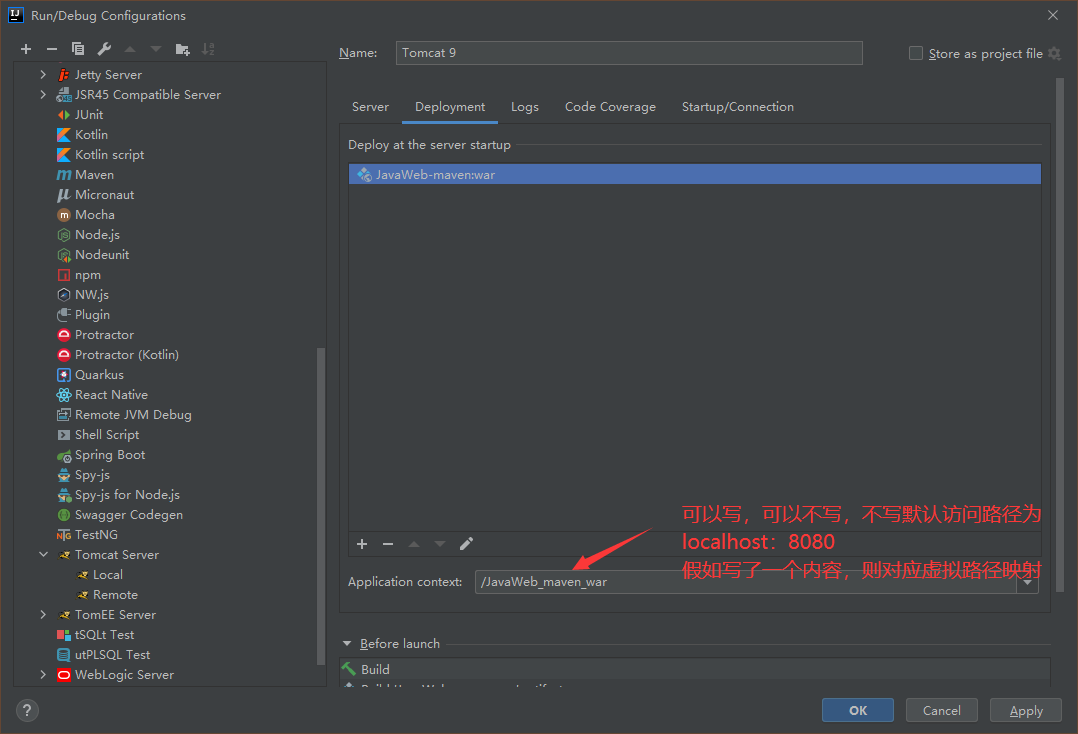Viewport: 1078px width, 734px height.
Task: Close the Run/Debug Configurations dialog
Action: [1053, 15]
